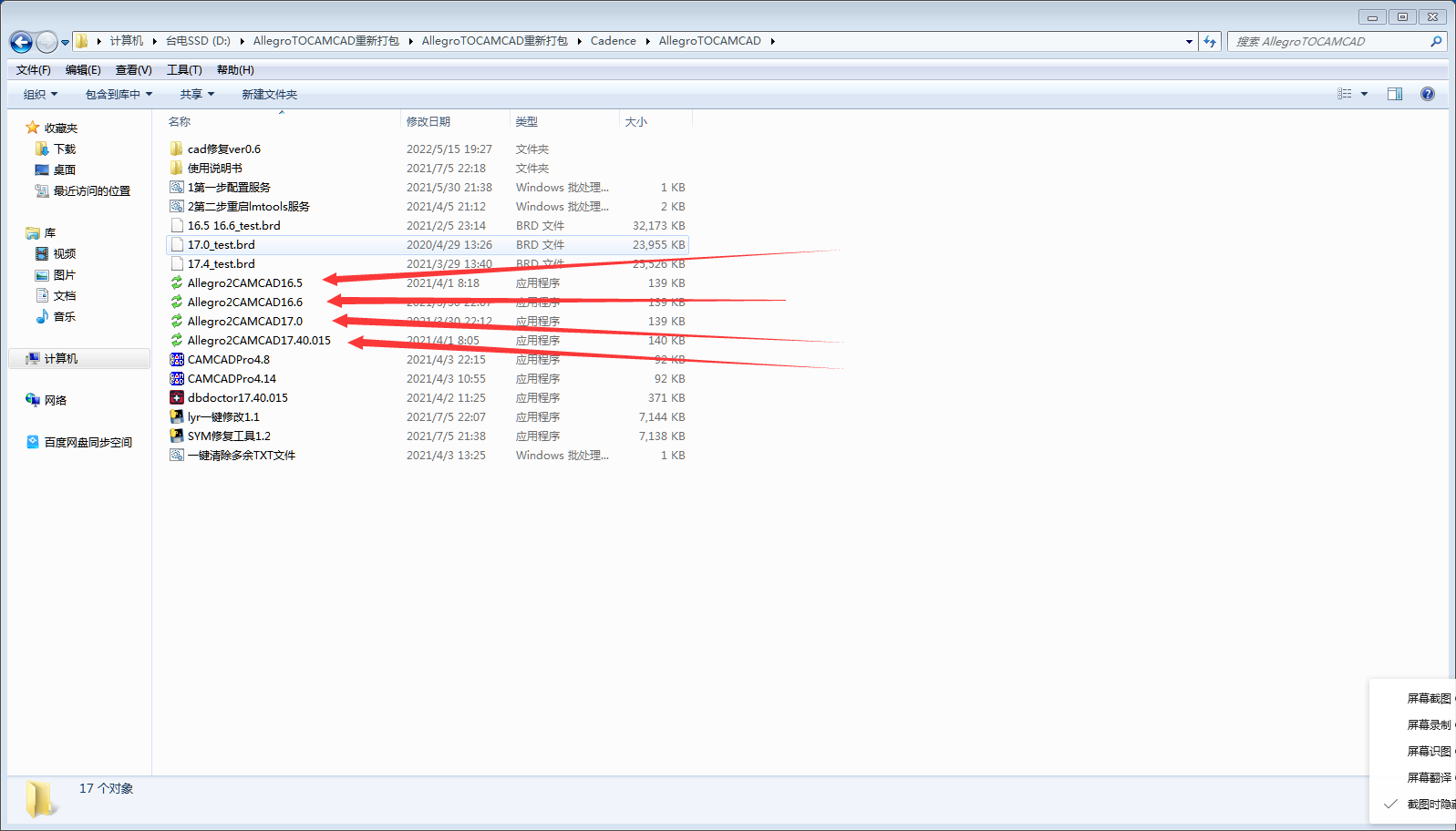The image size is (1456, 831).
Task: Select the lyr一键修改1.1 application icon
Action: pyautogui.click(x=177, y=416)
